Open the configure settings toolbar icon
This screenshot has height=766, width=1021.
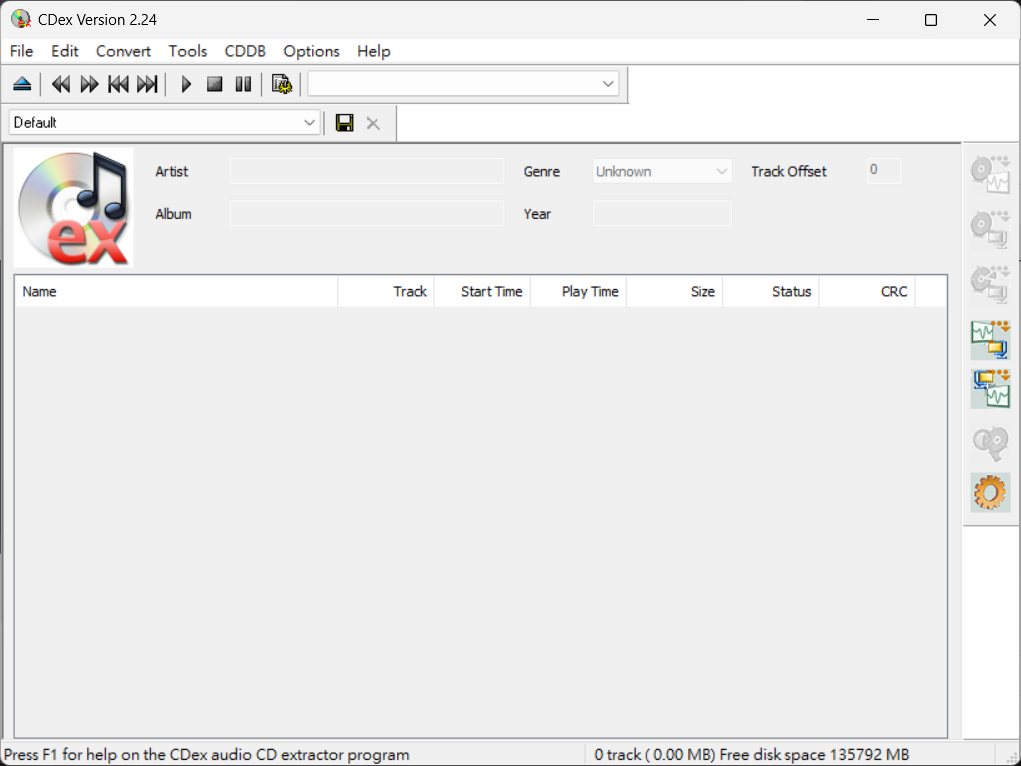tap(282, 84)
